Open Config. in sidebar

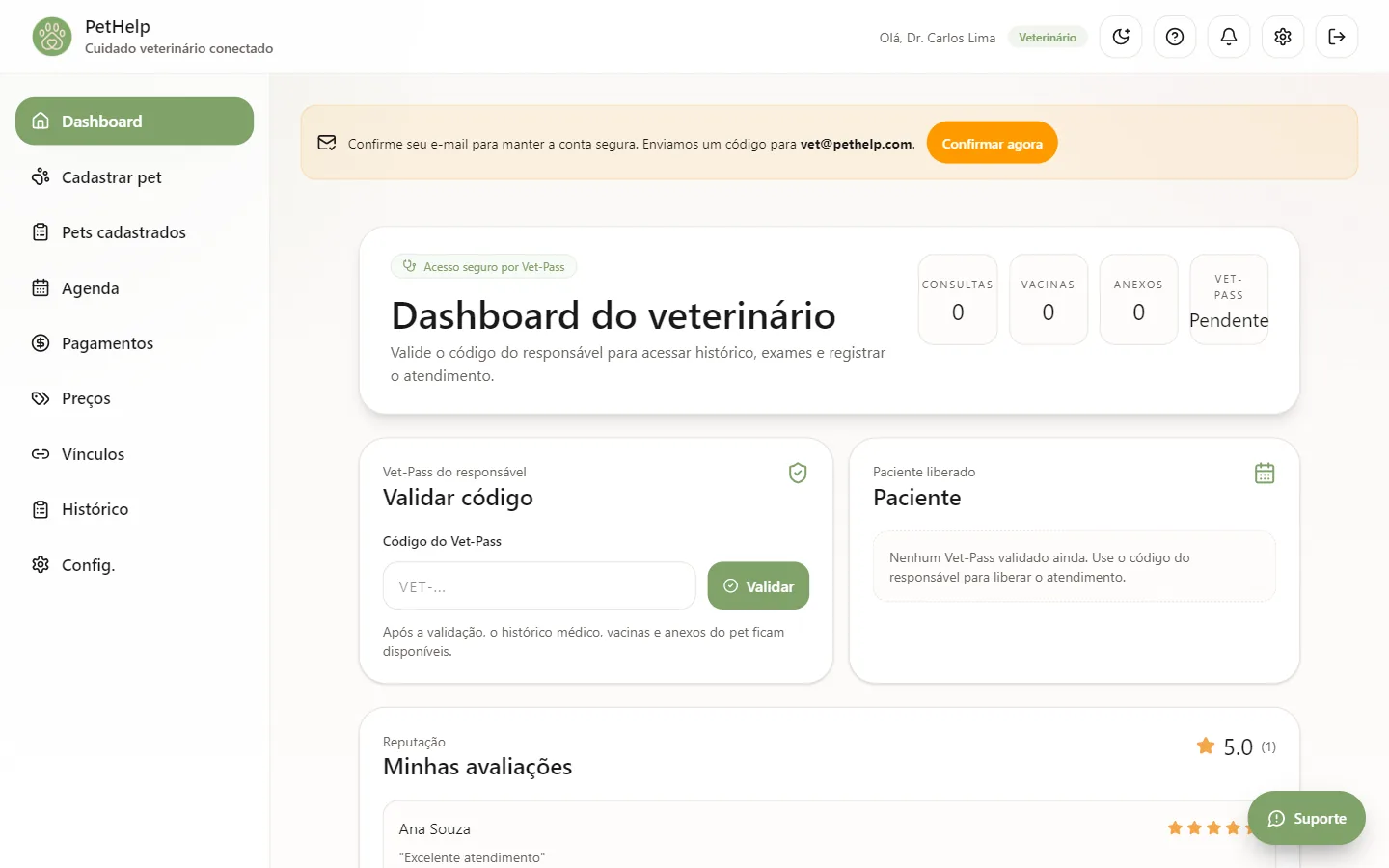click(134, 565)
